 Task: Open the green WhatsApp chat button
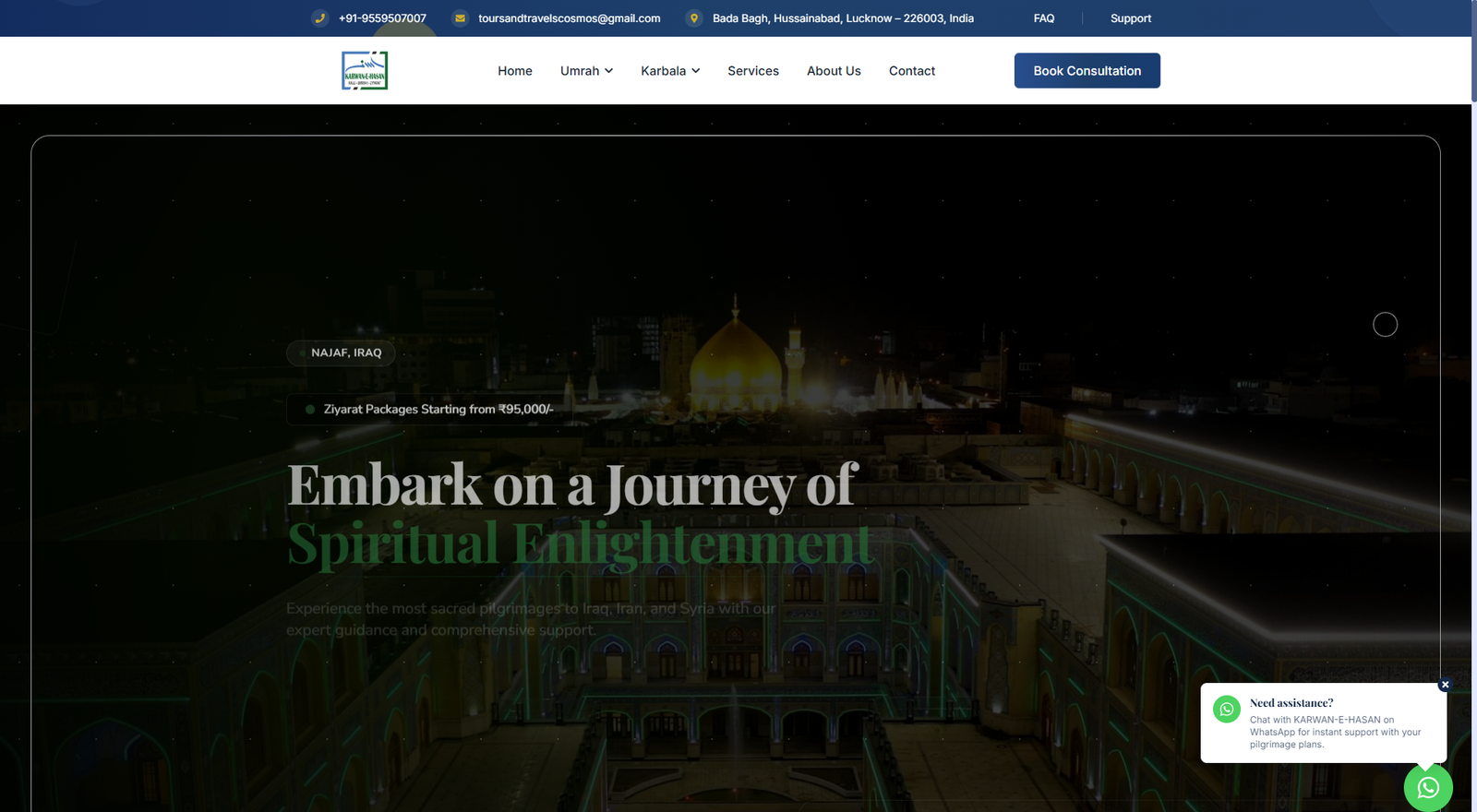(1427, 787)
